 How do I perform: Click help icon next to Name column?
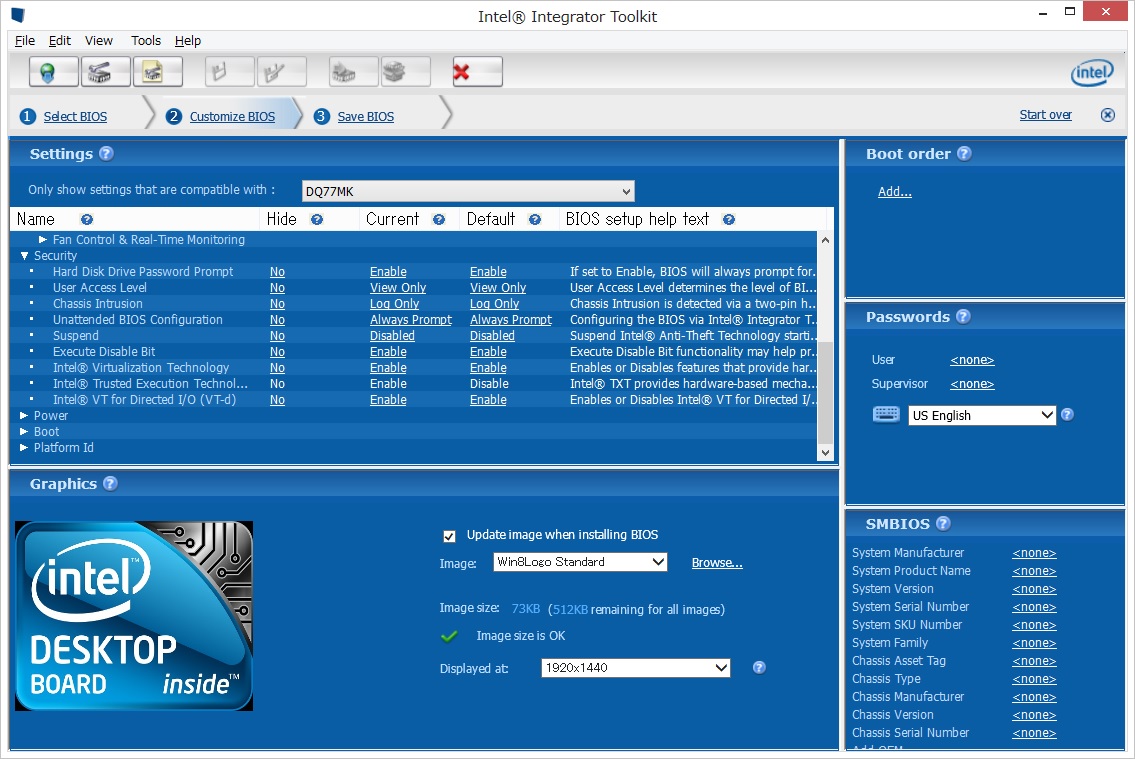(87, 219)
